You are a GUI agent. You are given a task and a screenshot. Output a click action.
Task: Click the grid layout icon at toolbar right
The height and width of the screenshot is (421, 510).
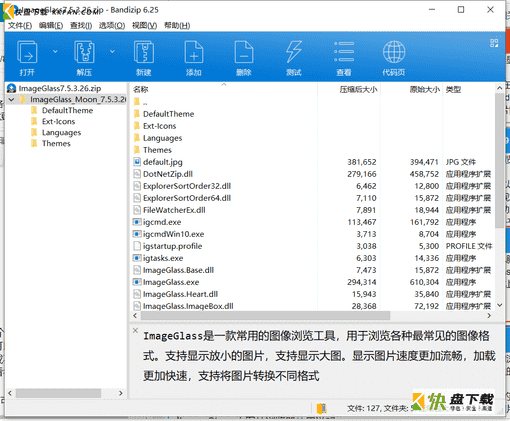click(494, 43)
